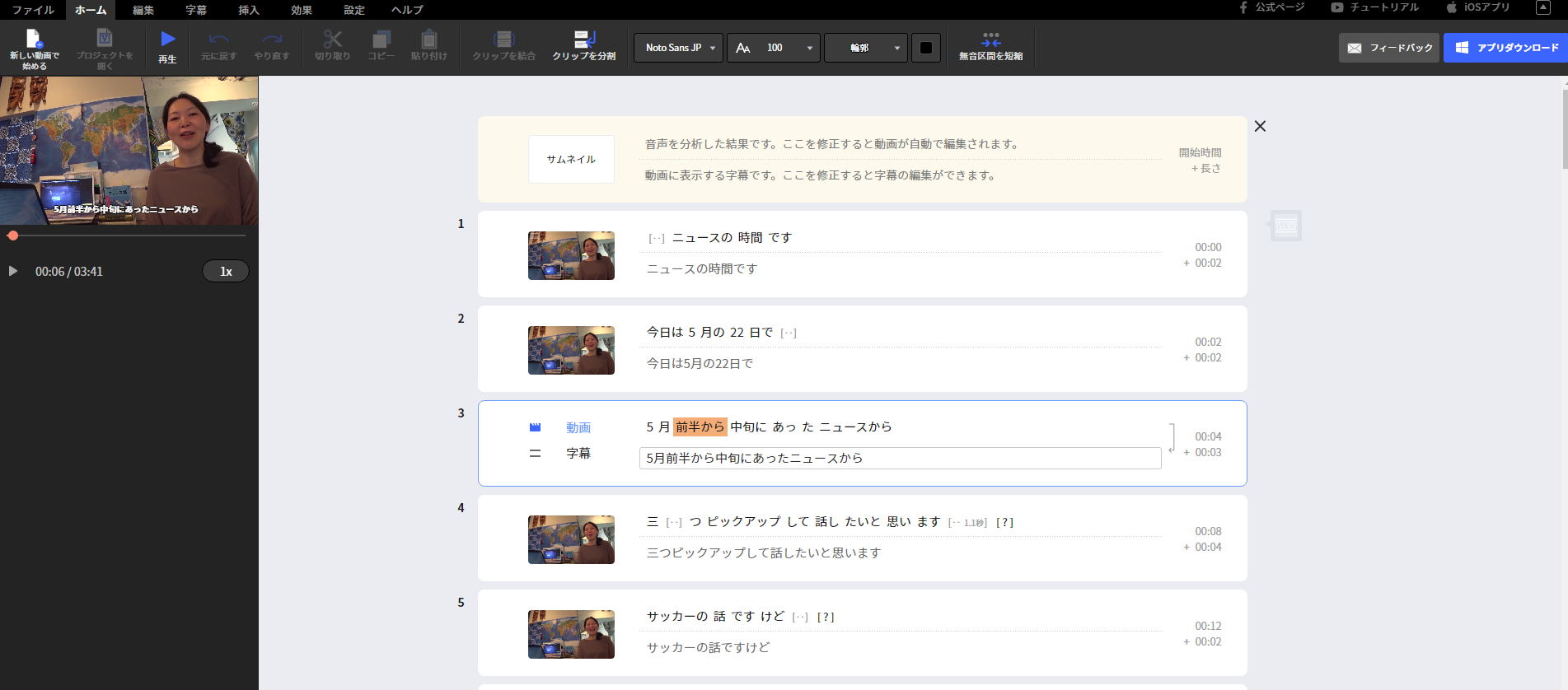The image size is (1568, 690).
Task: Click the 動画 clapperboard icon in clip 3
Action: 535,427
